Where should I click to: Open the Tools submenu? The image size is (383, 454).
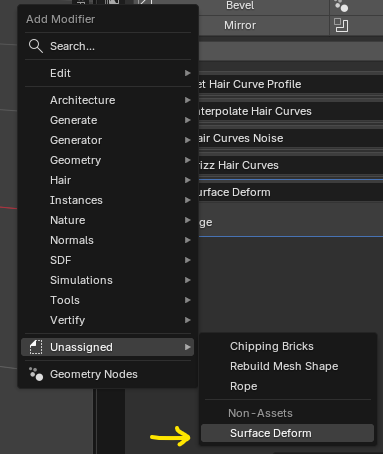click(107, 300)
